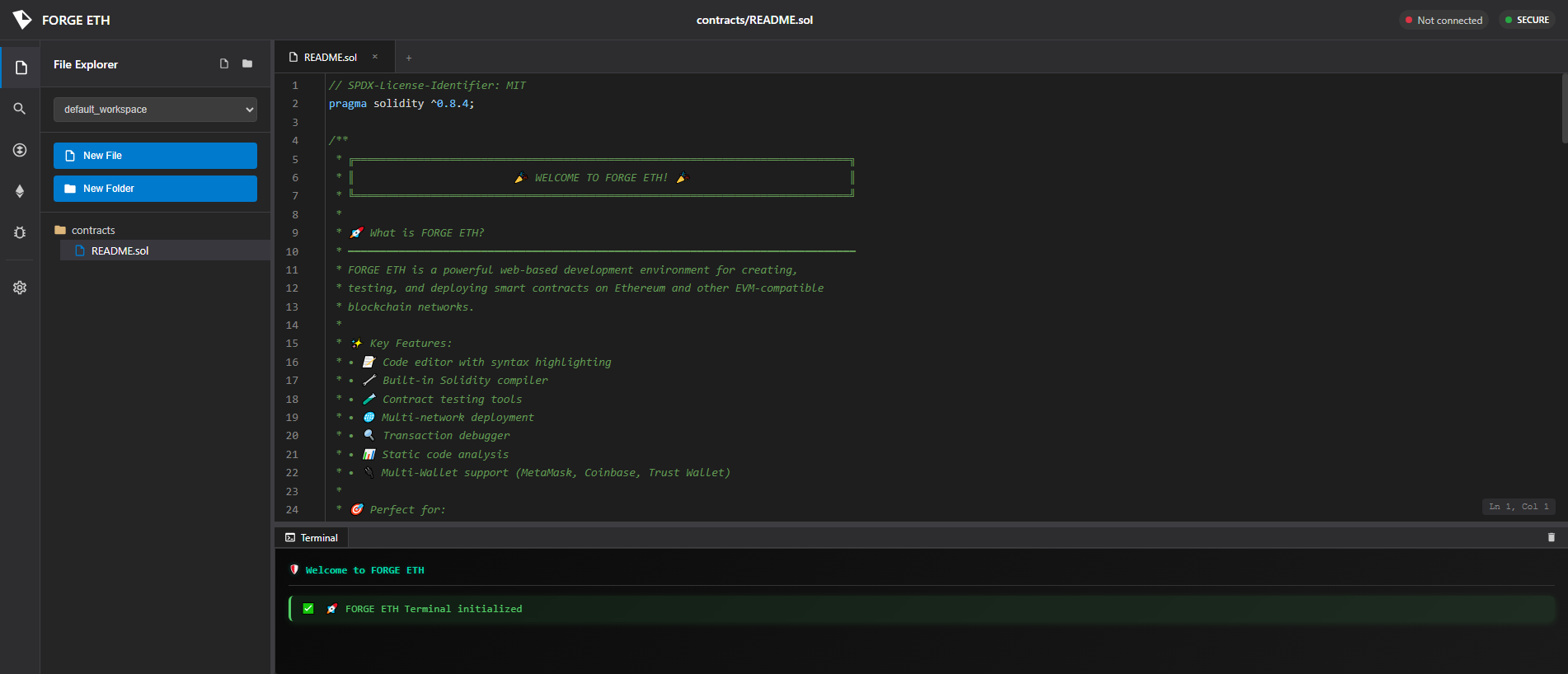
Task: Click the editor vertical scrollbar
Action: click(1564, 108)
